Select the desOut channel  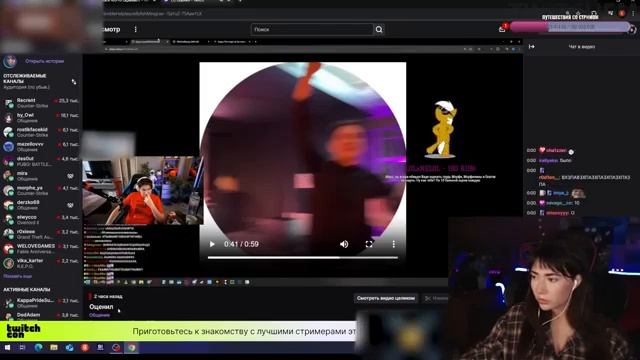pyautogui.click(x=41, y=161)
